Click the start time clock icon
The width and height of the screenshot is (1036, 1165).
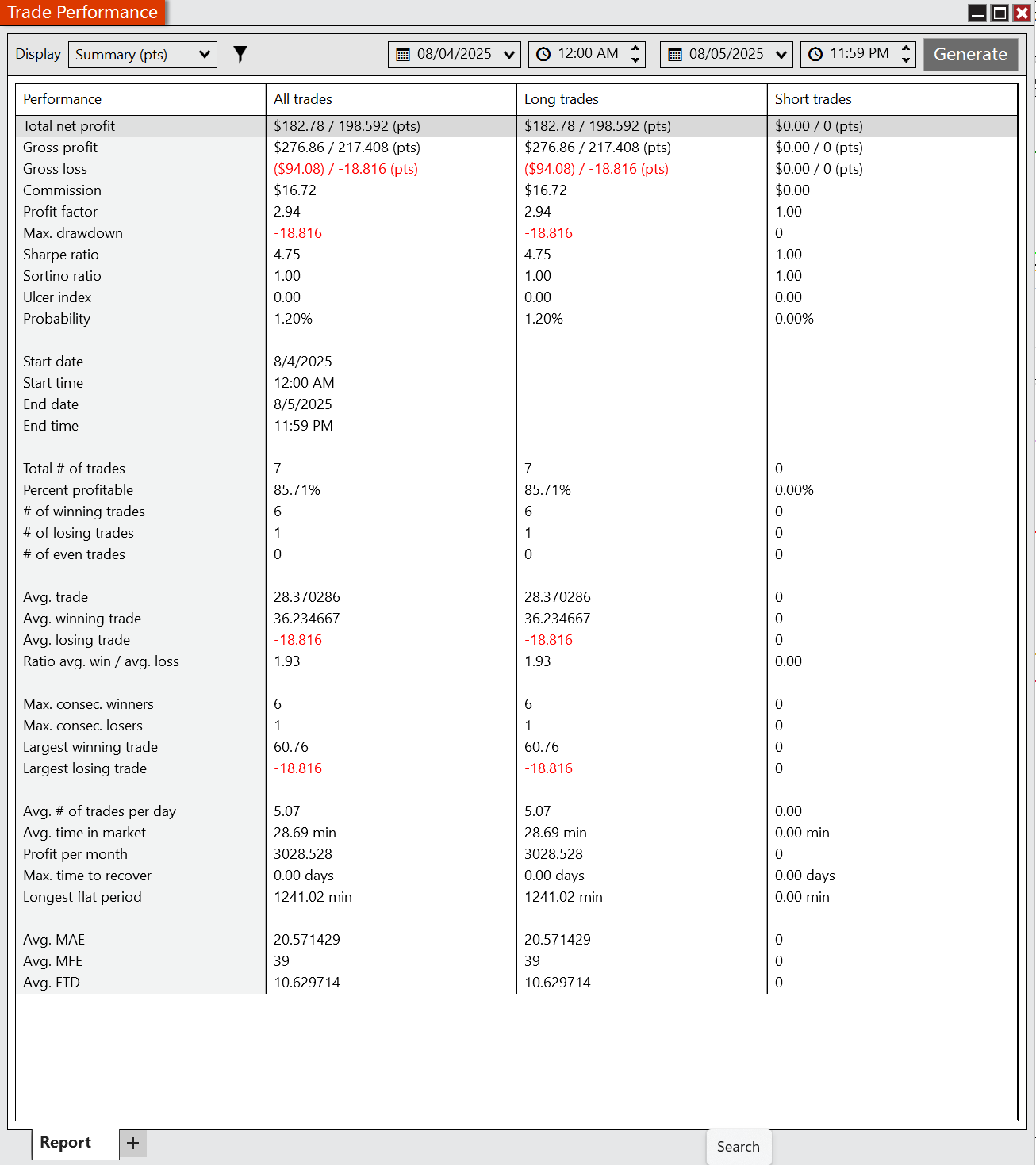coord(543,54)
